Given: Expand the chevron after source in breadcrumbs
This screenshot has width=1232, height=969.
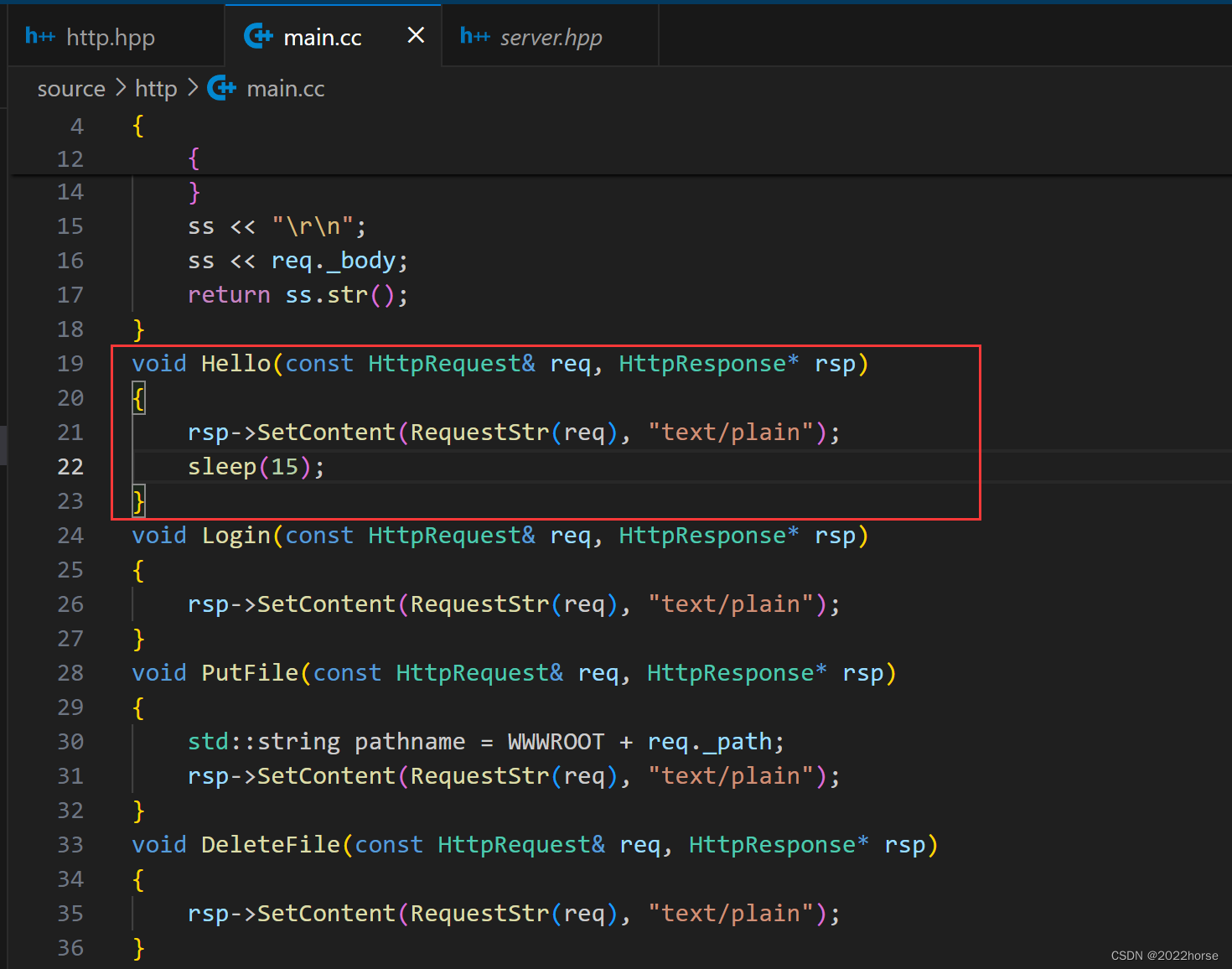Looking at the screenshot, I should pyautogui.click(x=121, y=88).
